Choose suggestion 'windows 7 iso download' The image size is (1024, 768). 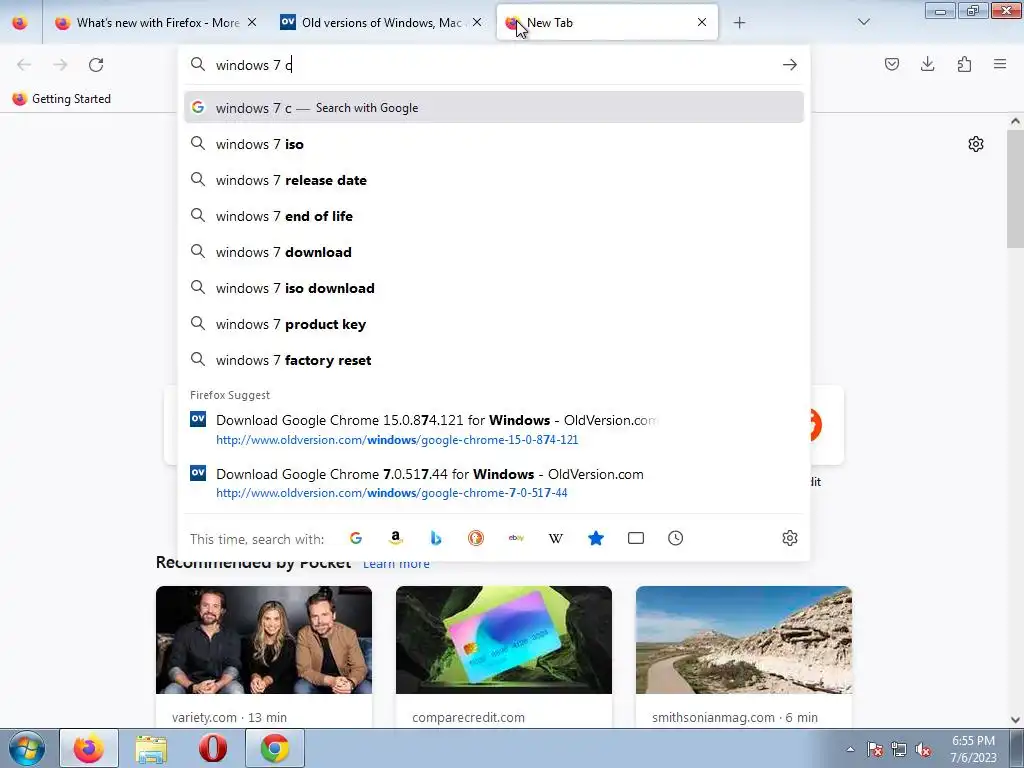coord(494,288)
